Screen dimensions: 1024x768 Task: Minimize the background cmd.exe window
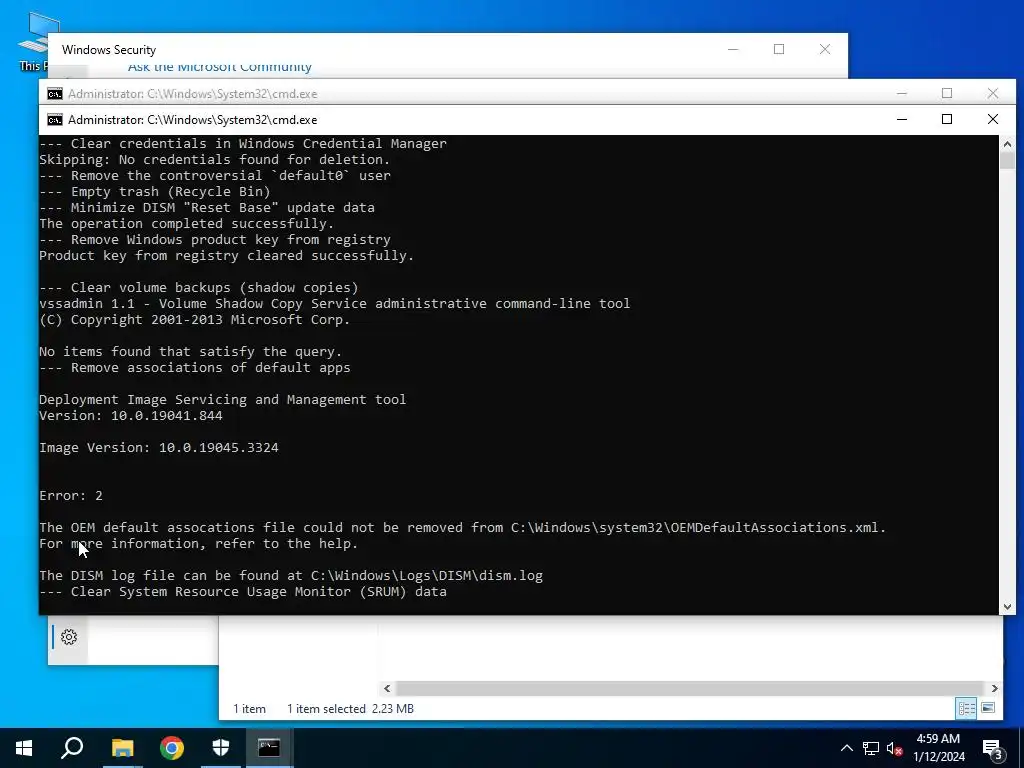tap(902, 93)
